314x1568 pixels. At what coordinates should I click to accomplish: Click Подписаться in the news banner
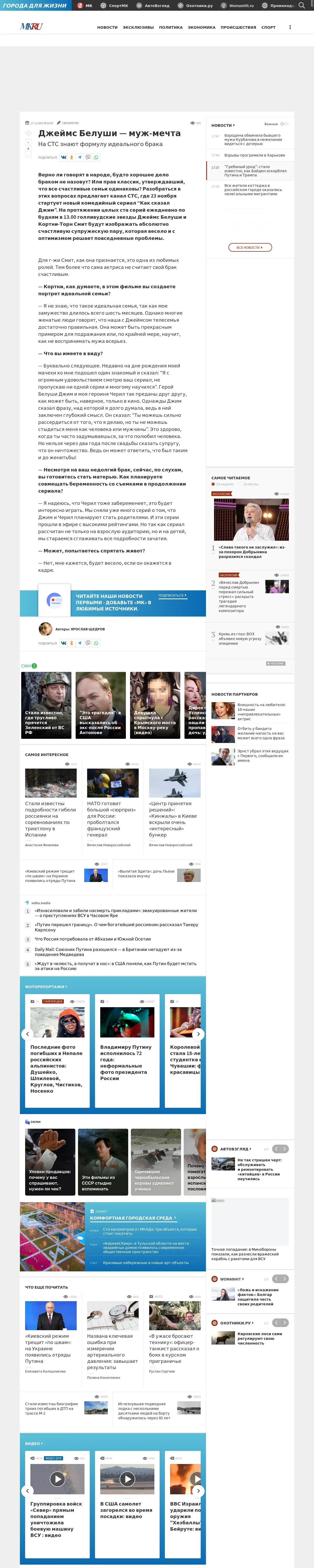172,595
